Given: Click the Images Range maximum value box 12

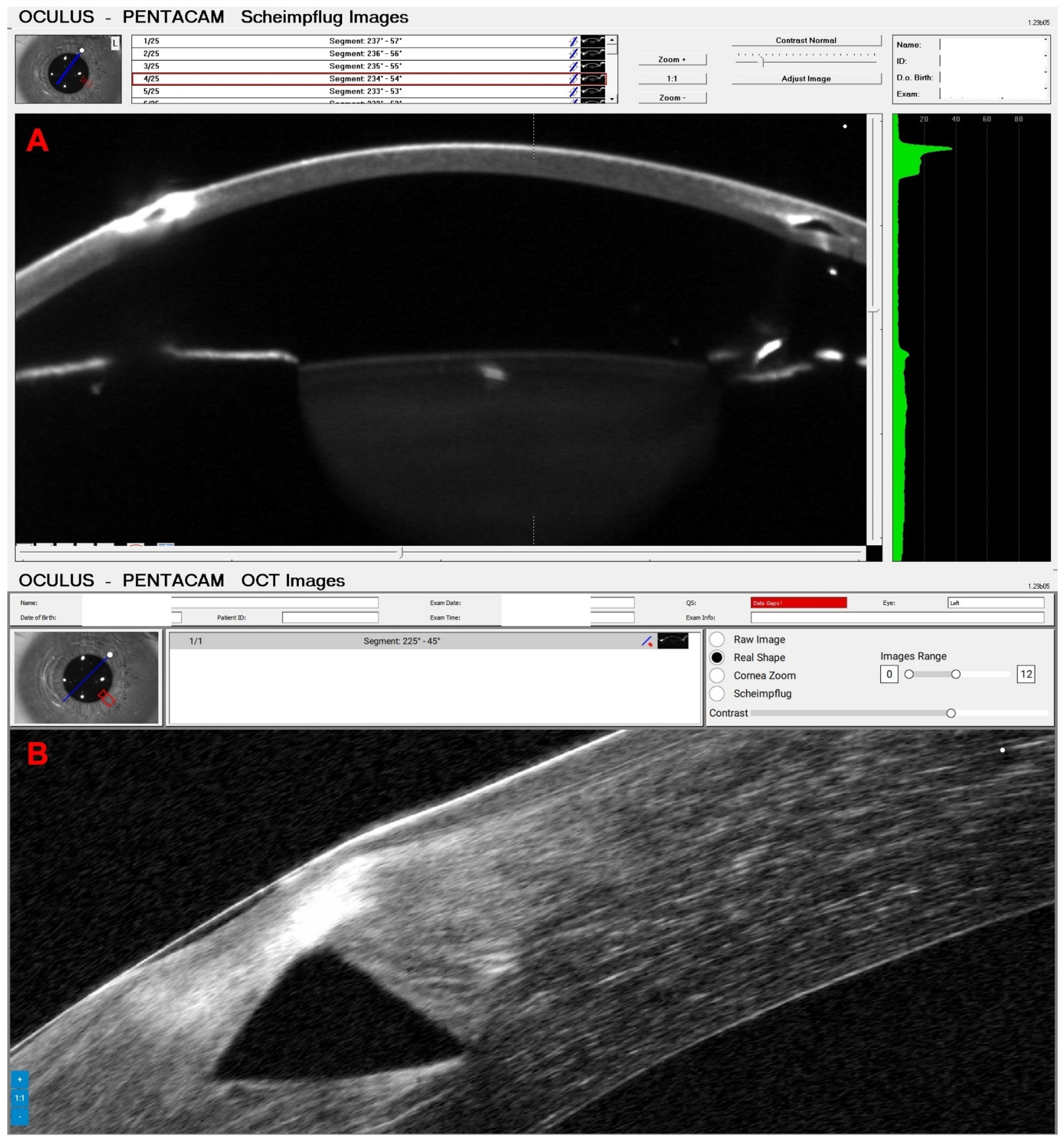Looking at the screenshot, I should [1025, 674].
